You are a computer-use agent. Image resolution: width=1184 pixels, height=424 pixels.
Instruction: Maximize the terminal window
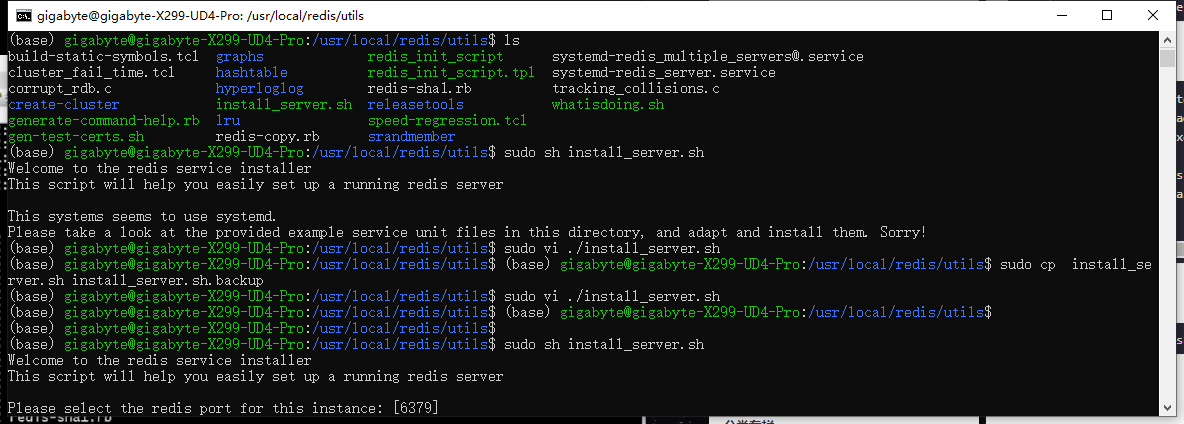[1107, 15]
